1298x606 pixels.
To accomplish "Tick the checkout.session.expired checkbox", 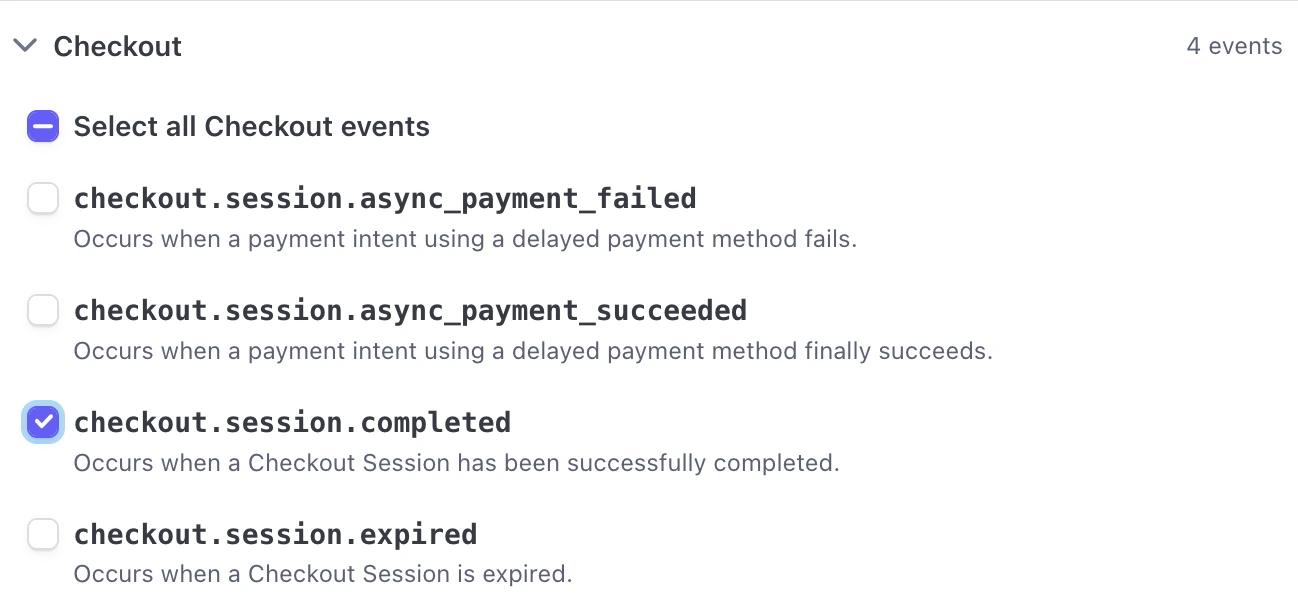I will (43, 535).
